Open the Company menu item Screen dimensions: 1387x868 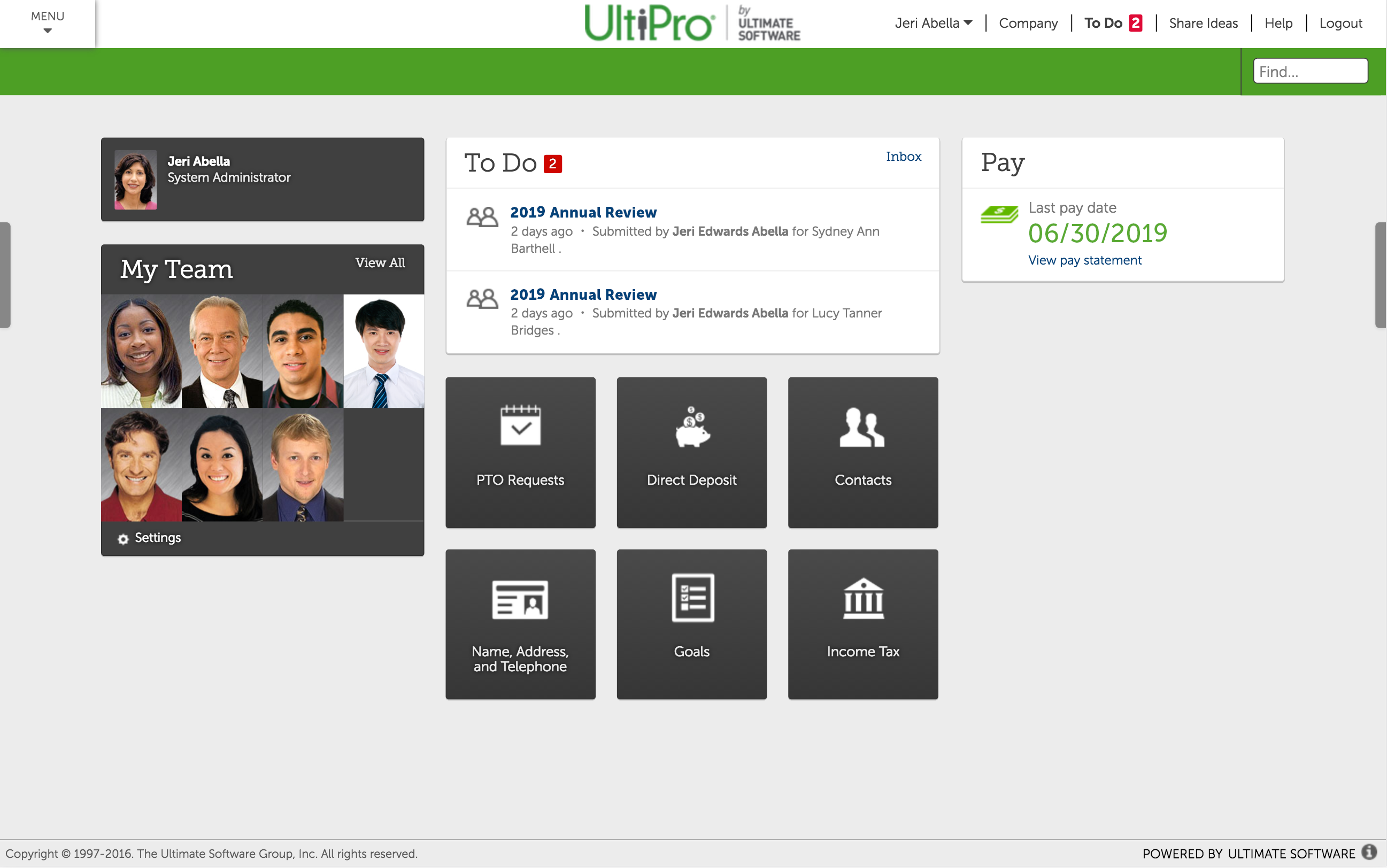pyautogui.click(x=1028, y=23)
